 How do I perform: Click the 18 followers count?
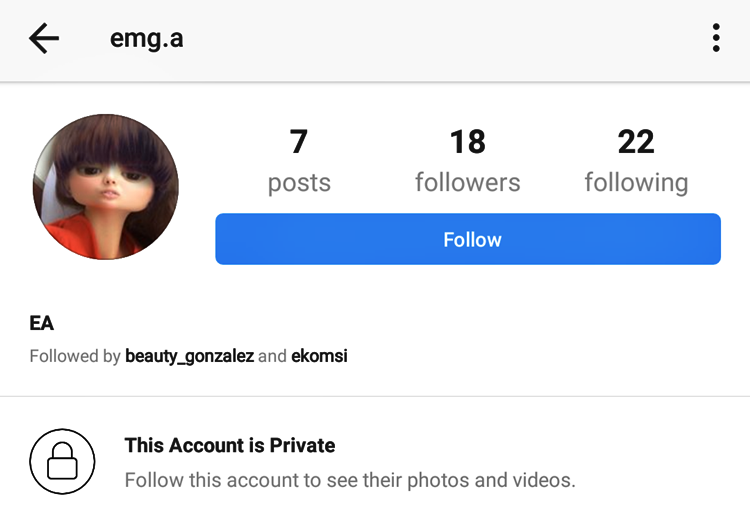pyautogui.click(x=467, y=142)
